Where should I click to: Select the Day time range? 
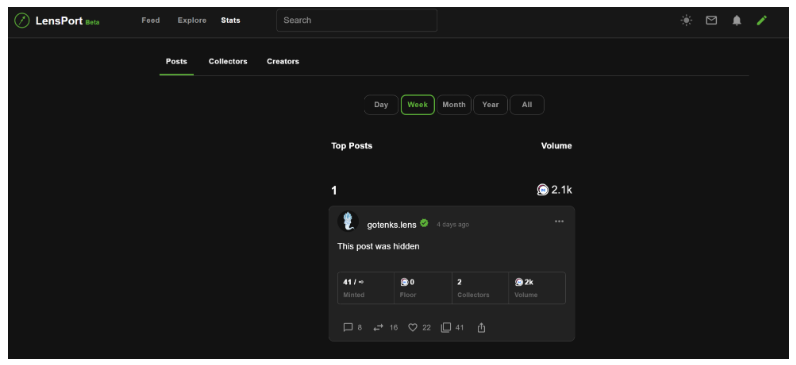[381, 105]
